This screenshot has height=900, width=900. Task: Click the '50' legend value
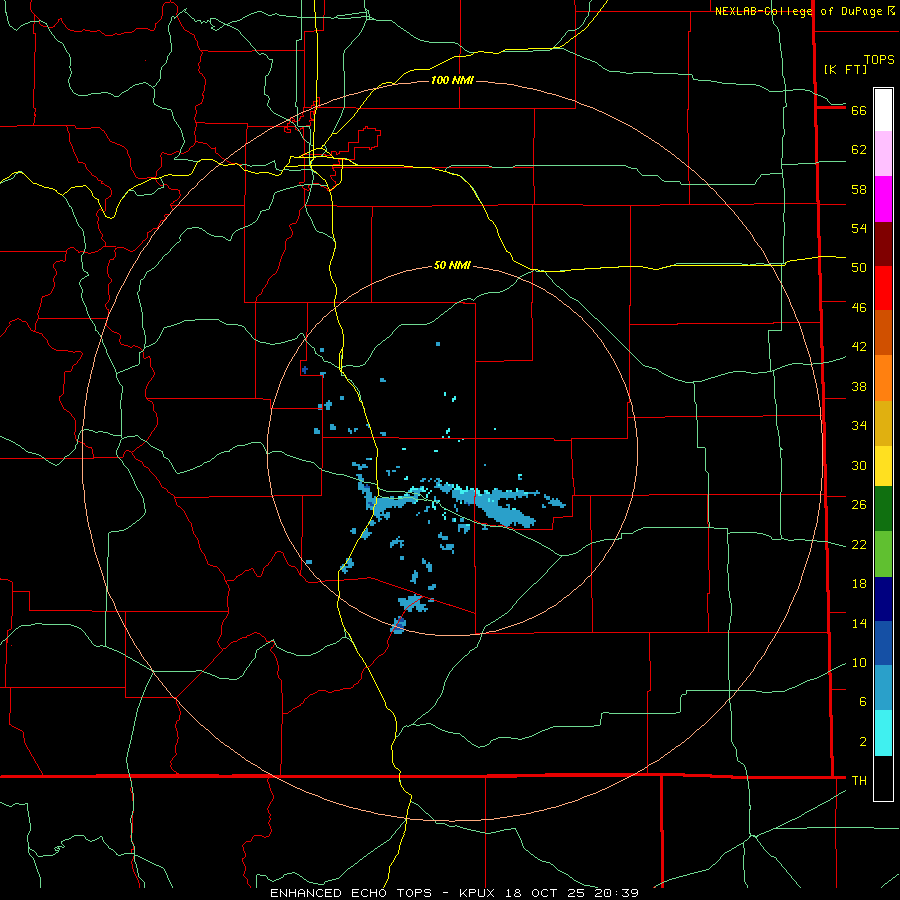[x=859, y=268]
